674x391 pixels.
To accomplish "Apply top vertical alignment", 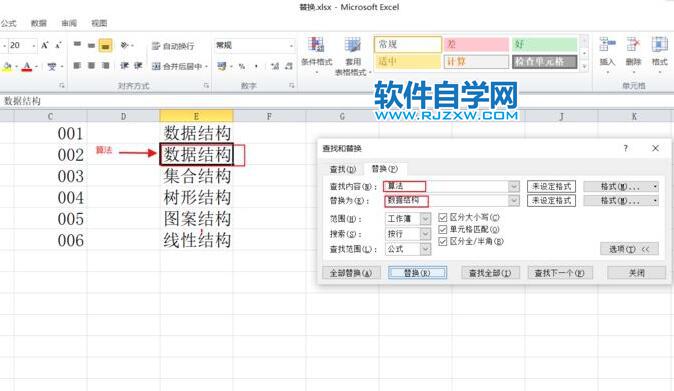I will [77, 45].
